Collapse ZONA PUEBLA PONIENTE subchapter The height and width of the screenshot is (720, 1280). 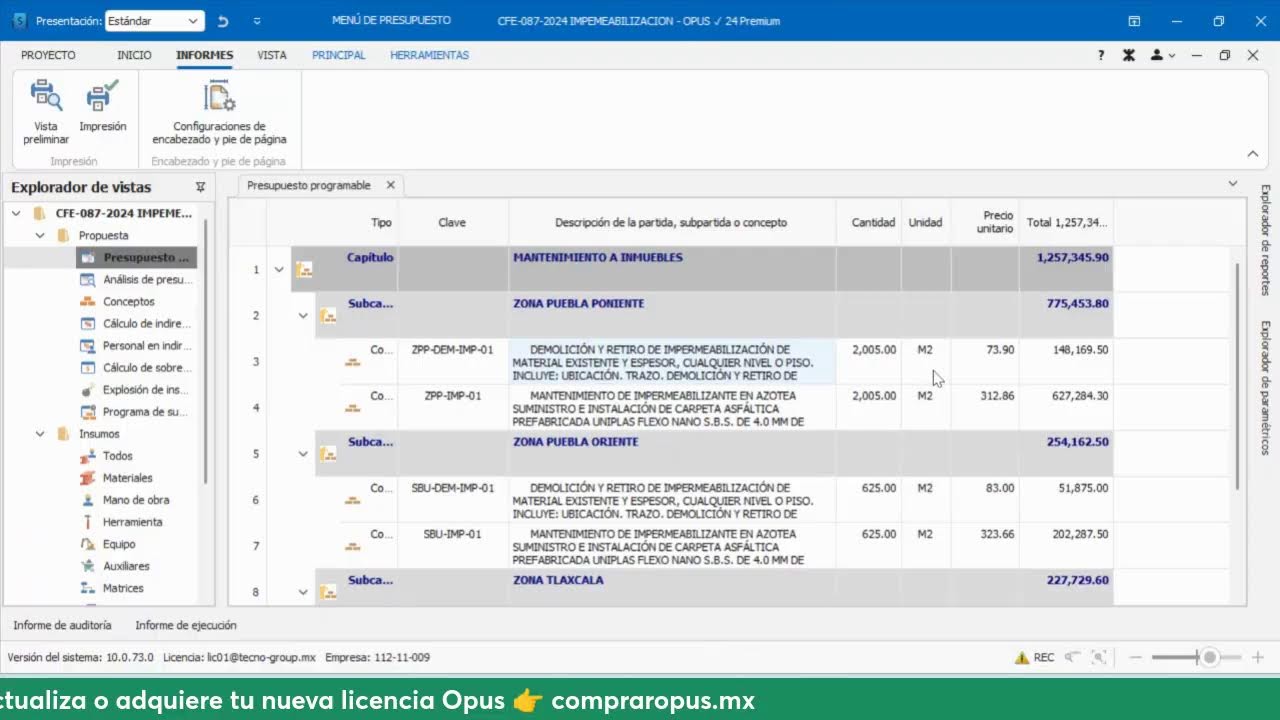[x=303, y=316]
